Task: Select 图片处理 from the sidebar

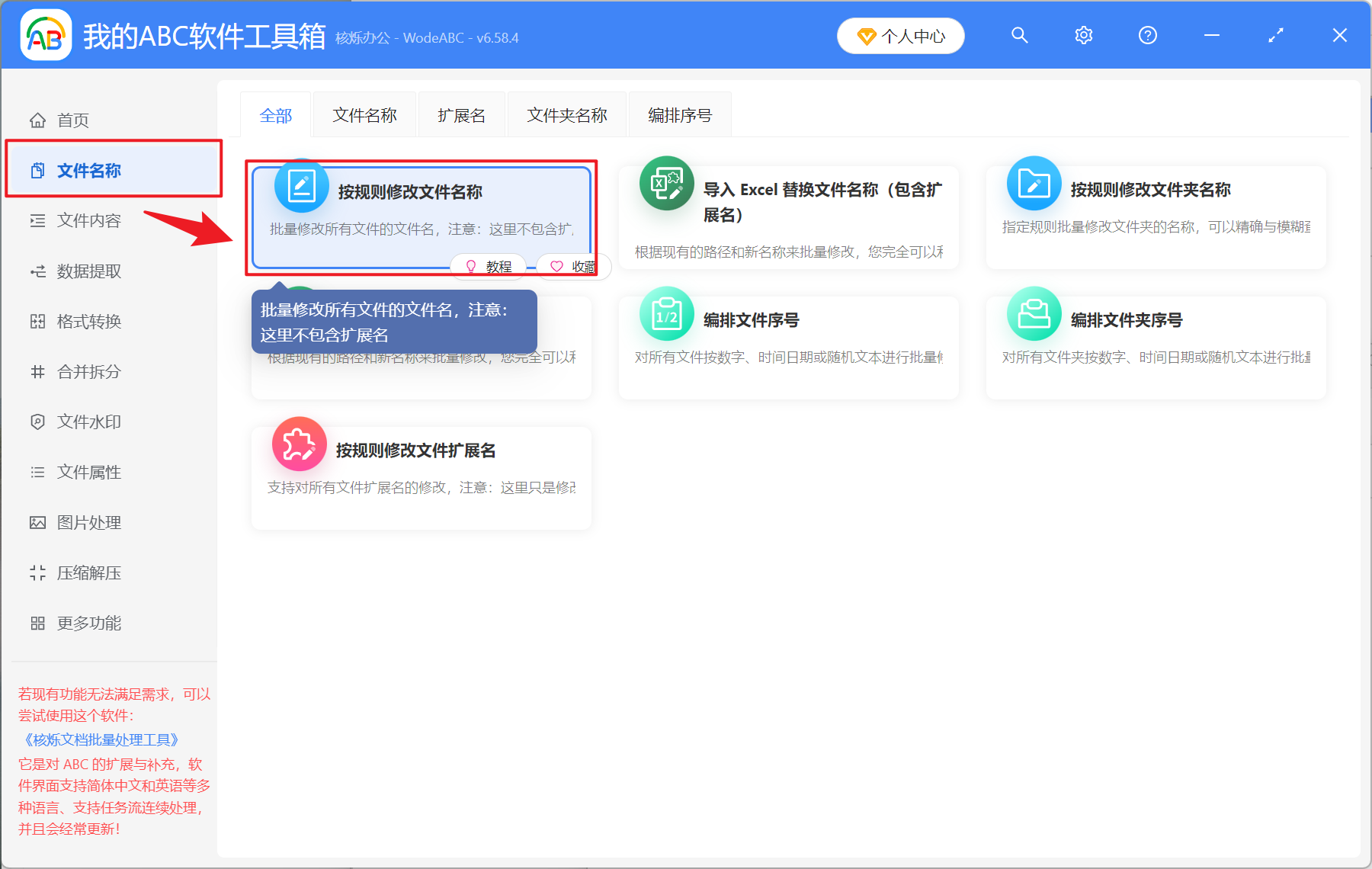Action: point(88,523)
